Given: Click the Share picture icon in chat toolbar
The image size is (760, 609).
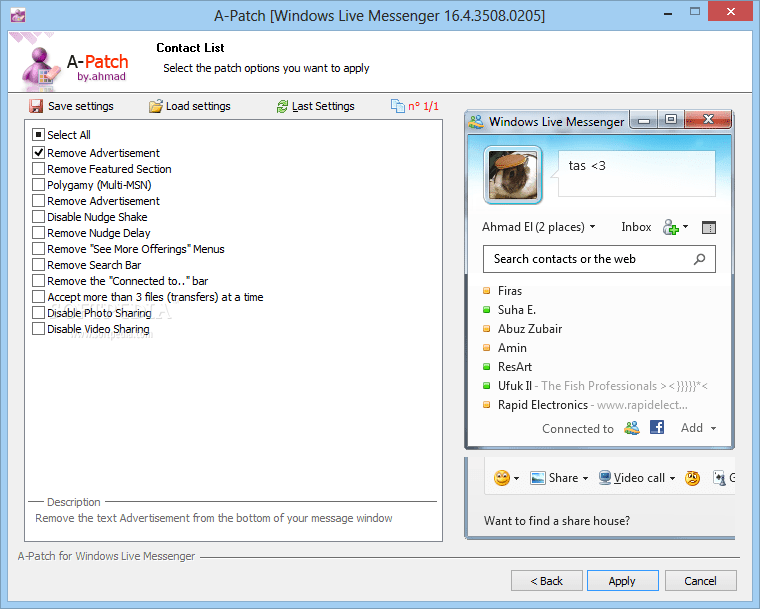Looking at the screenshot, I should (x=538, y=478).
